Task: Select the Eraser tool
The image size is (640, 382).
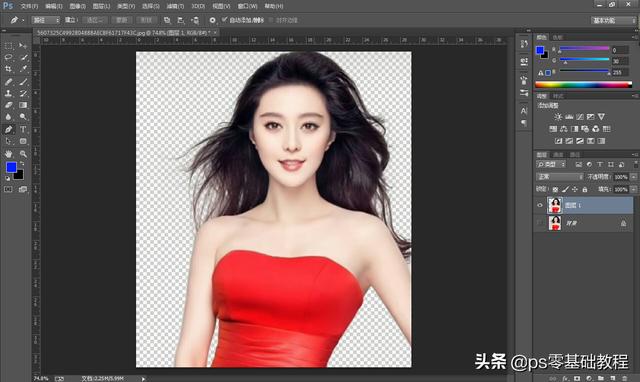Action: (8, 105)
